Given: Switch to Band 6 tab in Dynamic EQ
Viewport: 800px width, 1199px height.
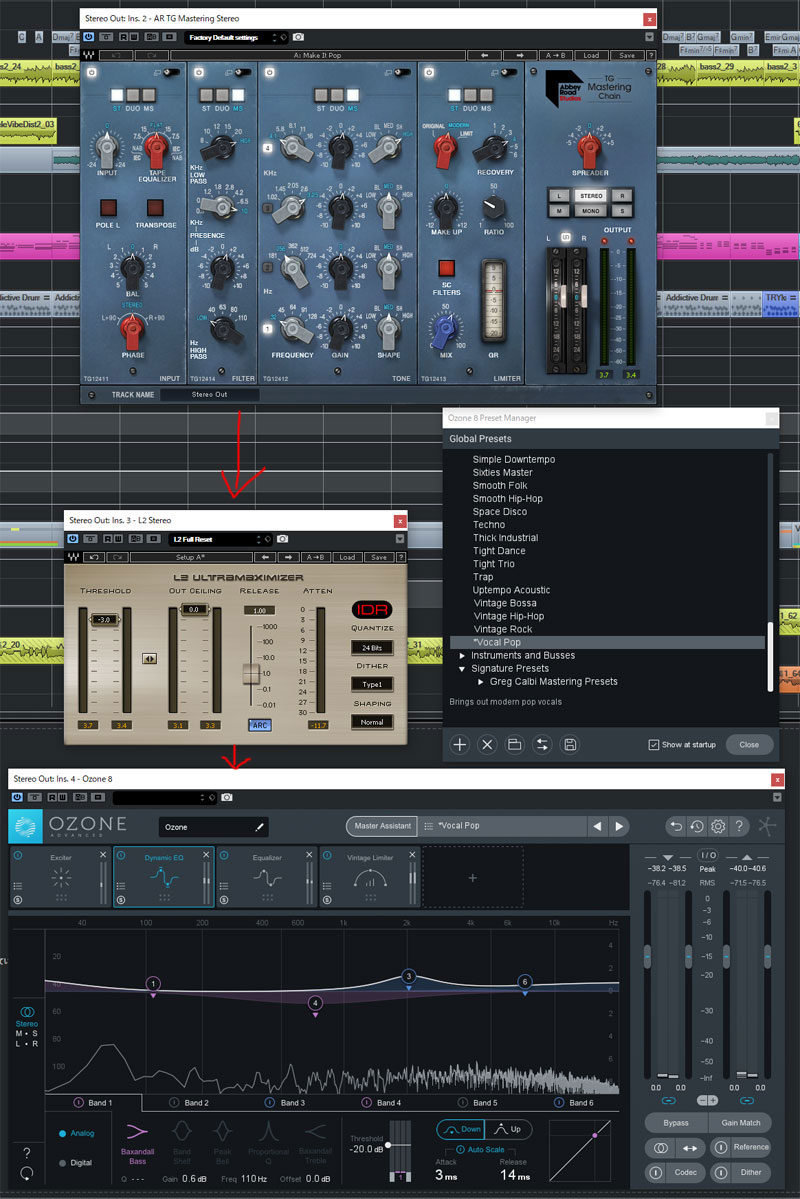Looking at the screenshot, I should click(574, 1103).
